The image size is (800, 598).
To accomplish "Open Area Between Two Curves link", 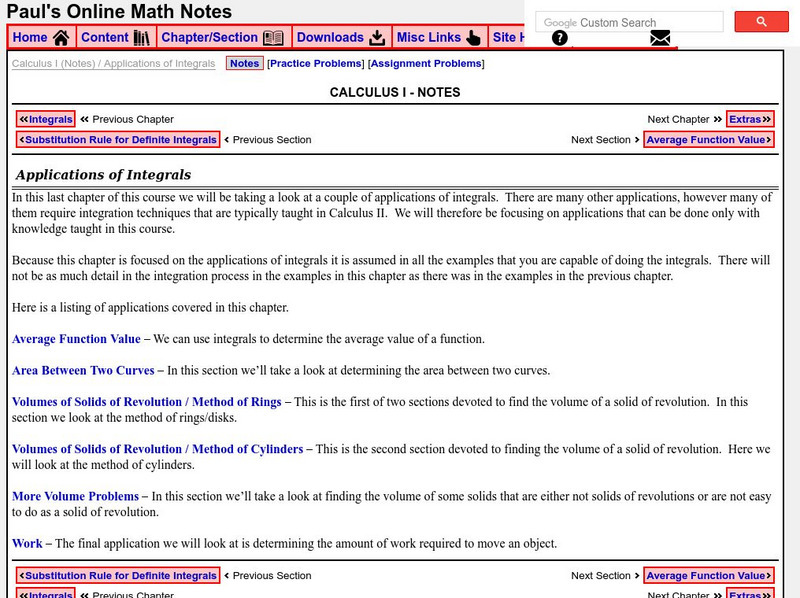I will [83, 370].
